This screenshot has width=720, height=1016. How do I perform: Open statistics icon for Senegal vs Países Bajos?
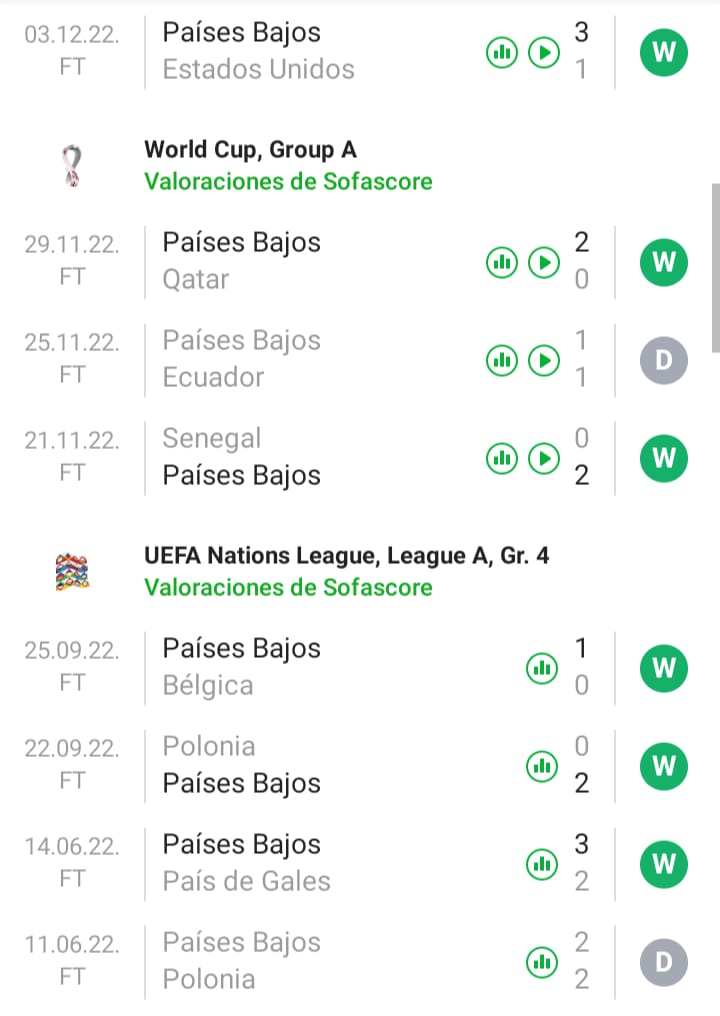501,458
